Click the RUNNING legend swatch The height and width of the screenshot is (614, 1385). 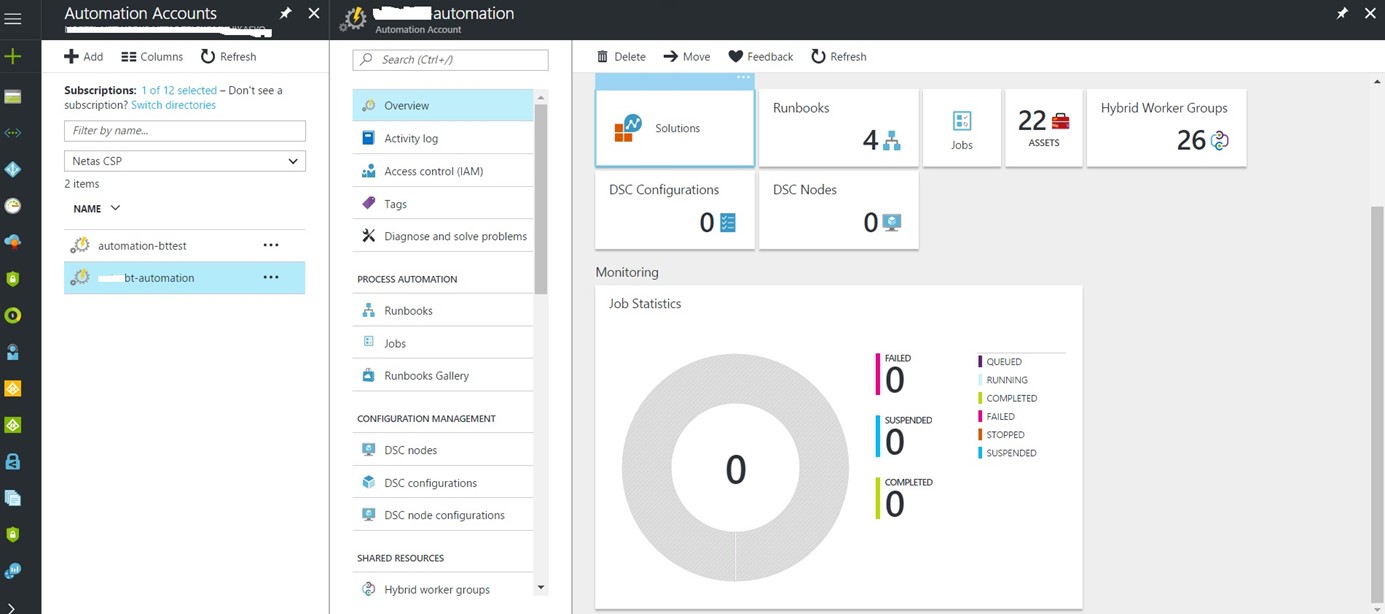980,380
